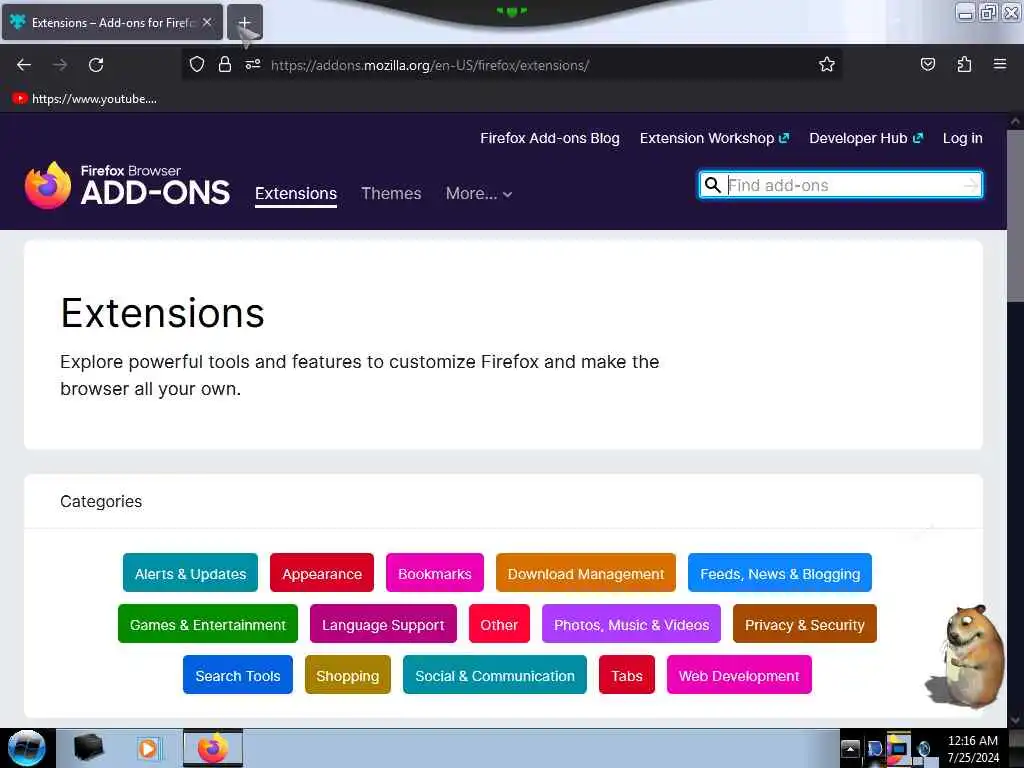Click the Firefox Browser ADD-ONS logo
This screenshot has width=1024, height=768.
pos(127,186)
